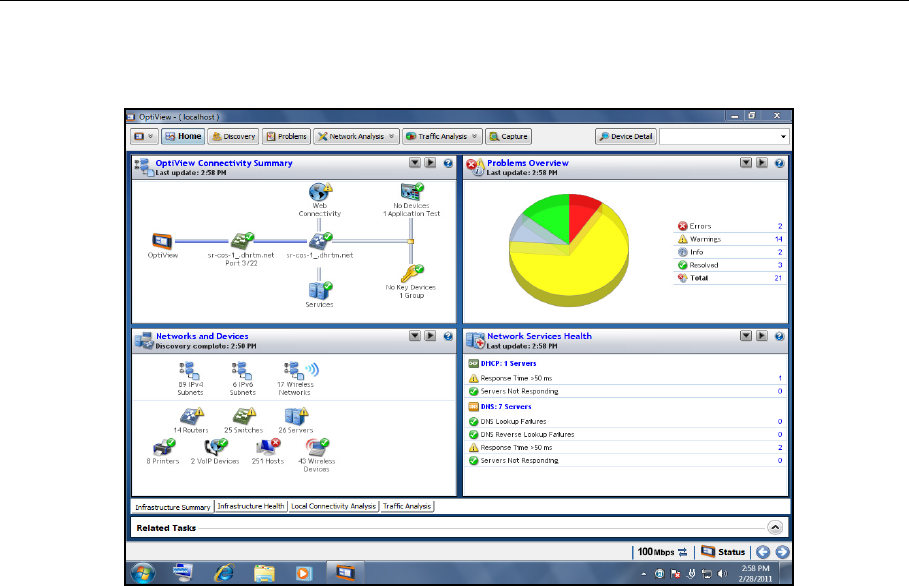Open the 6 IPv6 Subnets icon
The image size is (909, 586).
coord(242,371)
